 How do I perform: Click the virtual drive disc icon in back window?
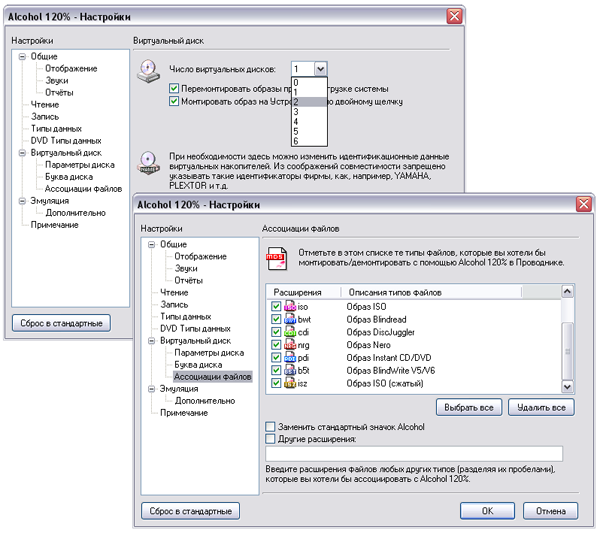click(148, 72)
